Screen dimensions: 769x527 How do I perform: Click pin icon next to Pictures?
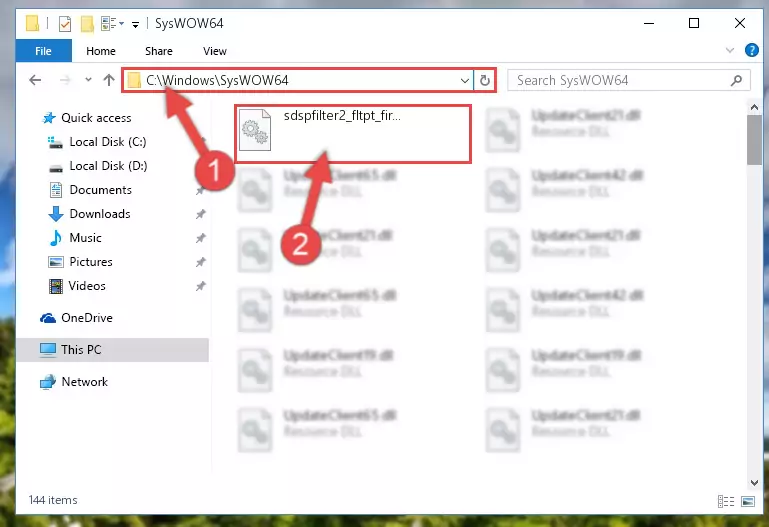[201, 262]
